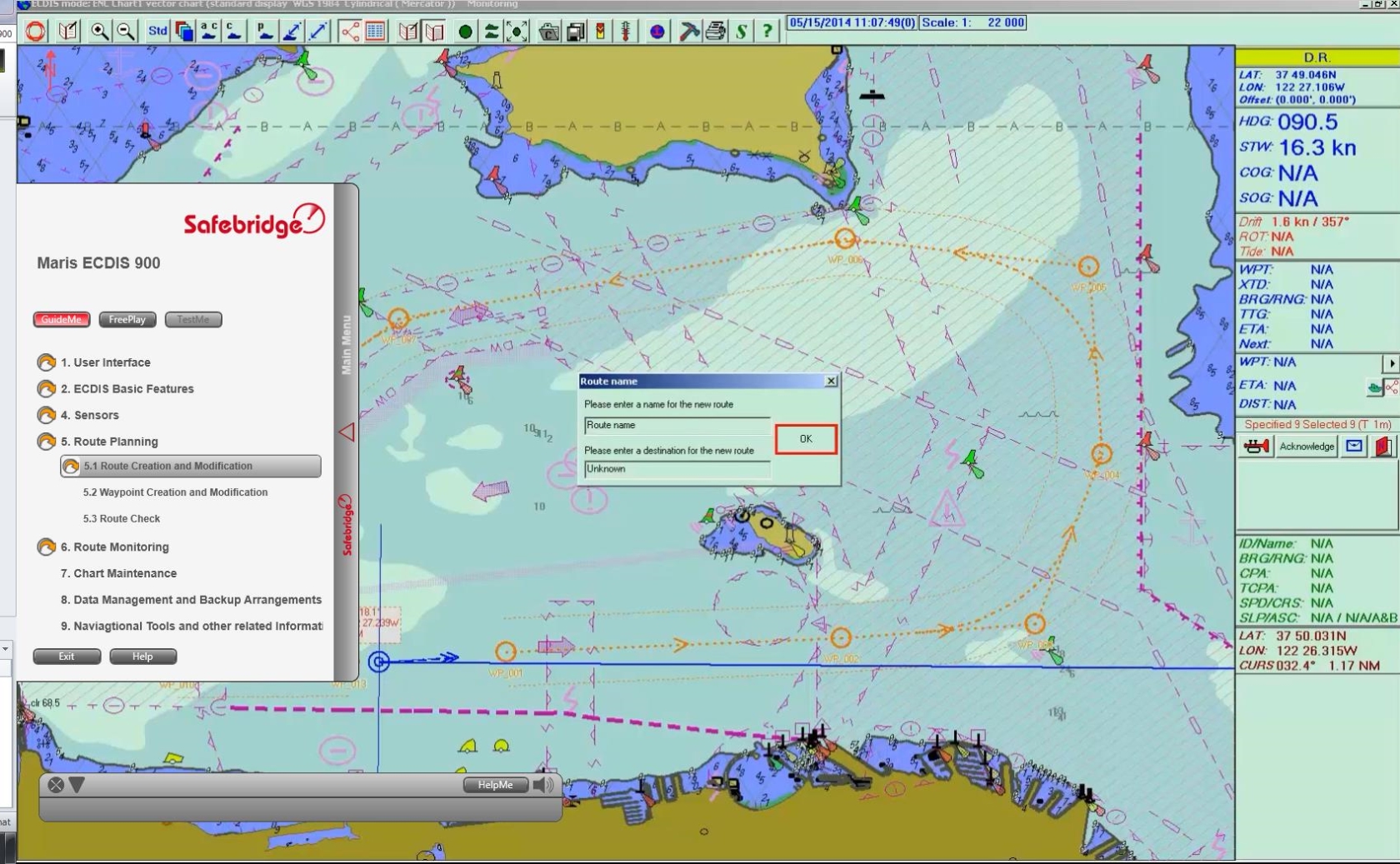Open the globe icon on the toolbar
The image size is (1400, 864).
pos(657,32)
